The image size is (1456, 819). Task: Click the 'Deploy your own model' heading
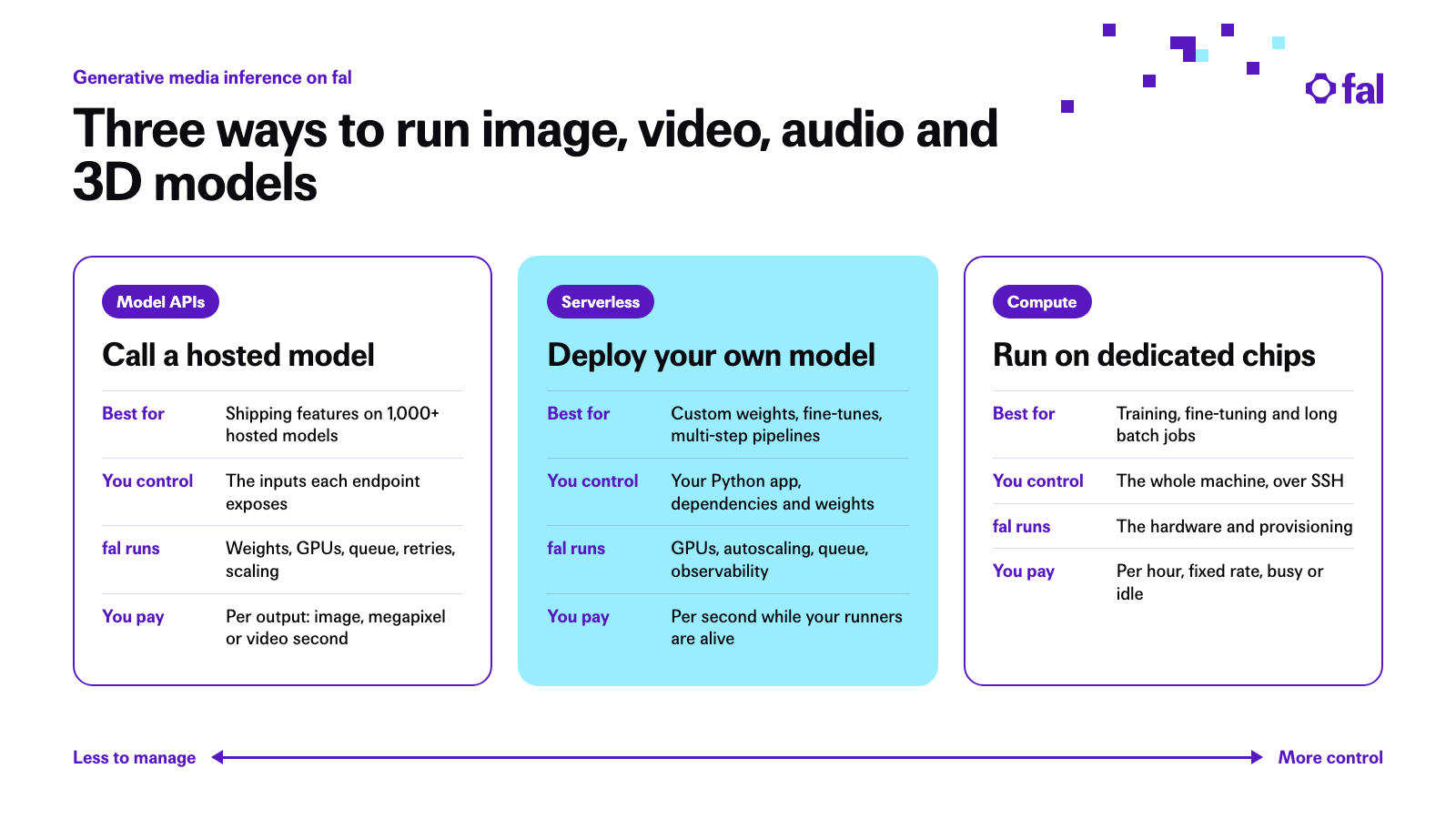click(x=711, y=355)
